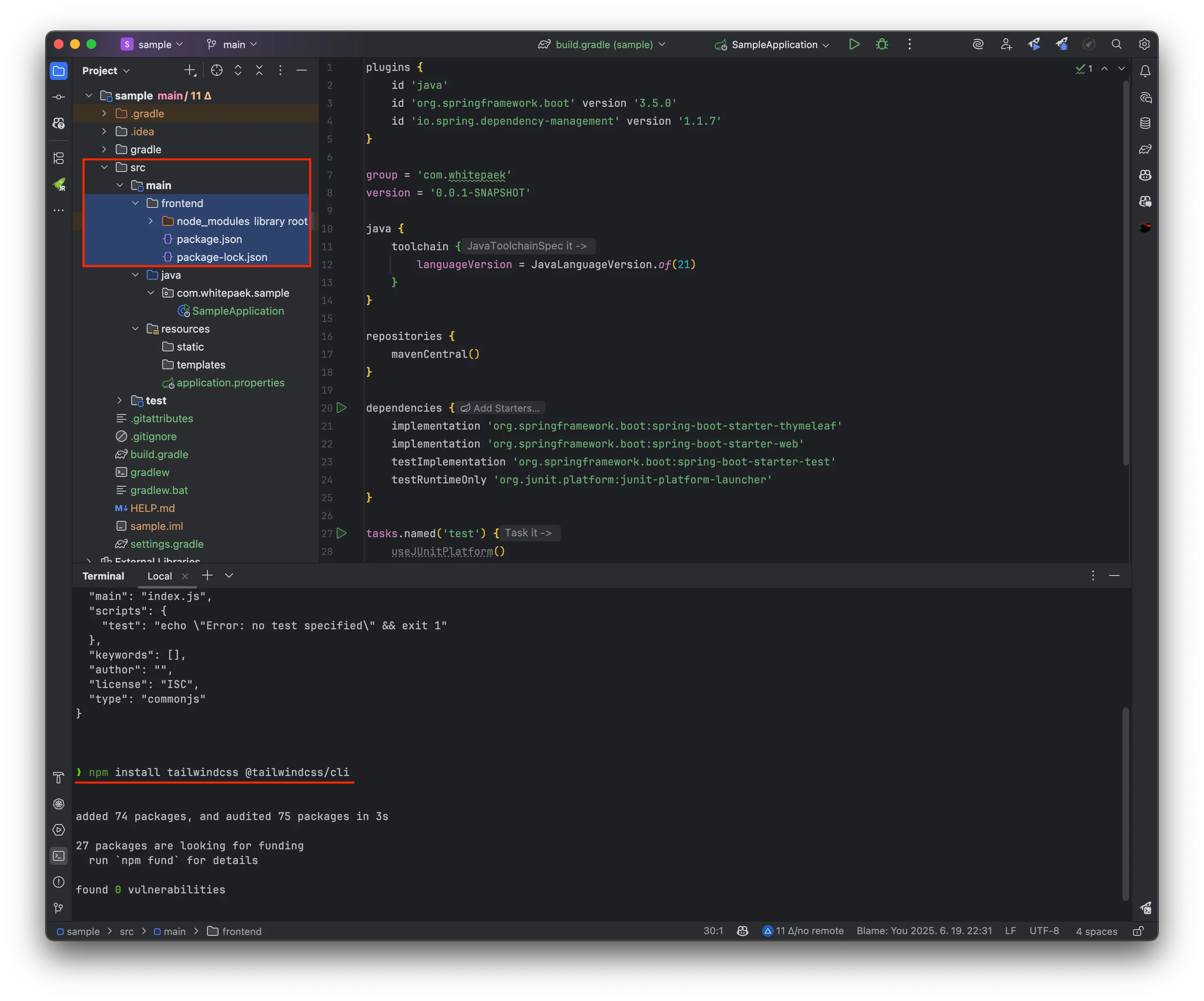This screenshot has height=1001, width=1204.
Task: Open the Gradle tool window icon
Action: pos(1145,149)
